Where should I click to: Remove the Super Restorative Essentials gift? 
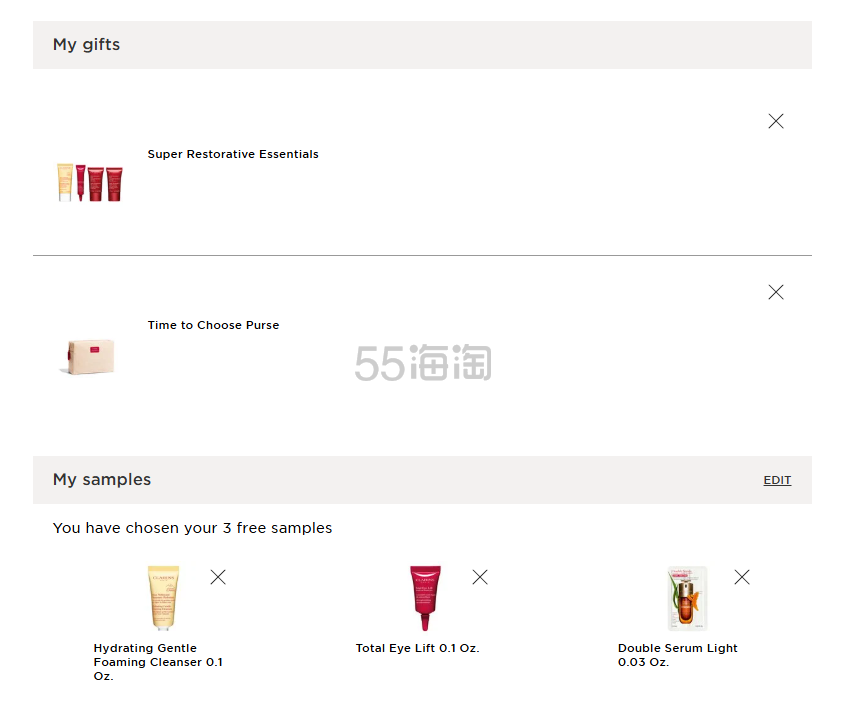(776, 121)
